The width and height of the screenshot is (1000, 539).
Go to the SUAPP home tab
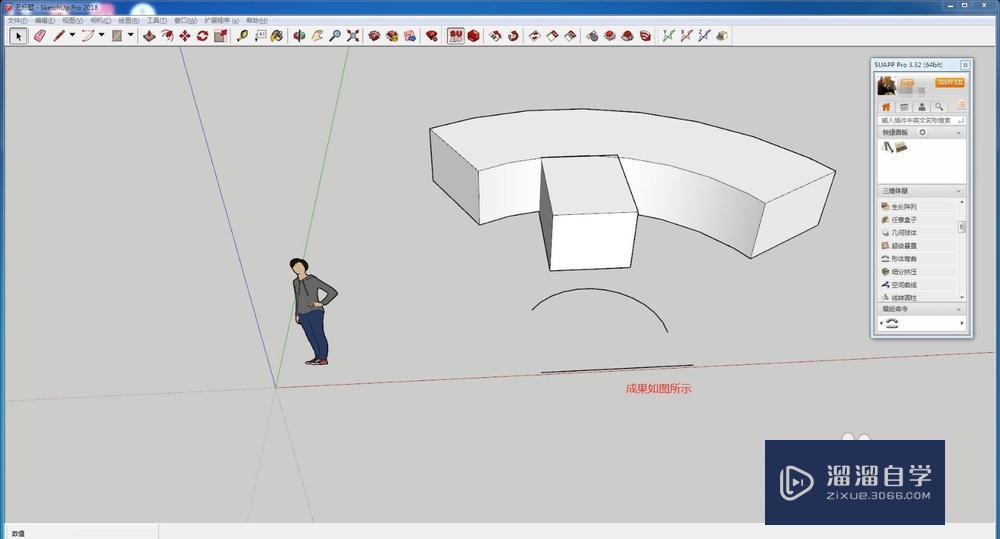point(886,107)
